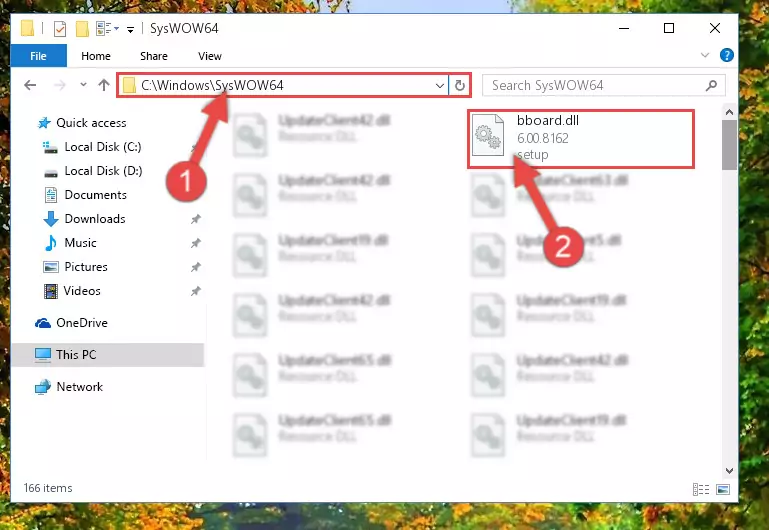Expand the address bar history dropdown
Screen dimensions: 769x530
point(439,86)
